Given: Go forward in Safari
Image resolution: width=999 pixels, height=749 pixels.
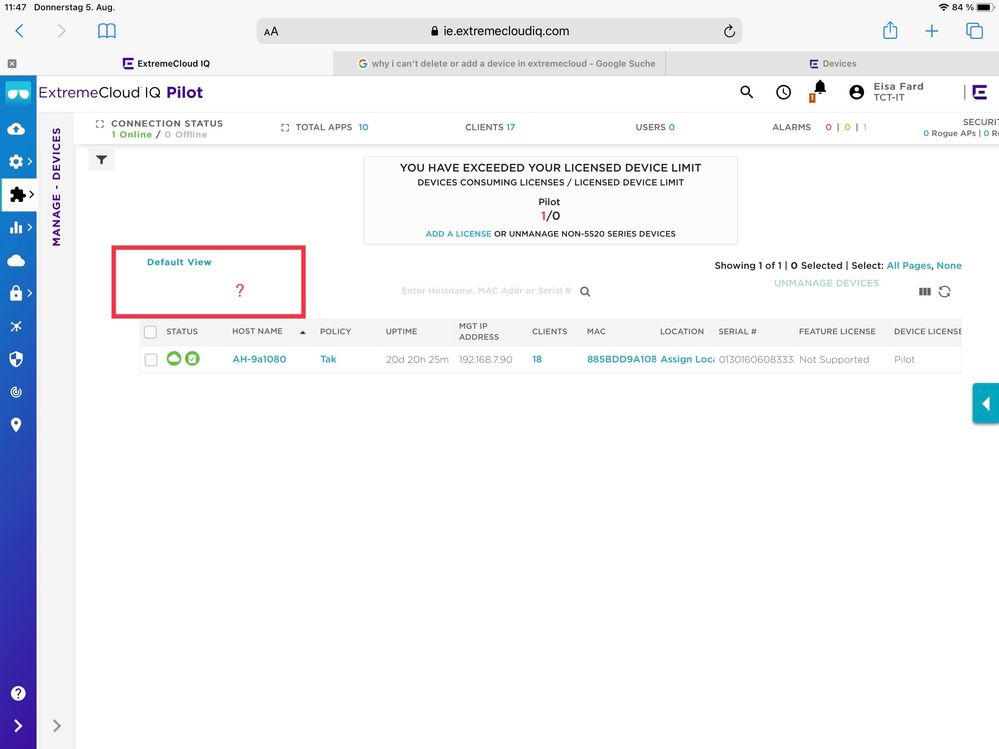Looking at the screenshot, I should pyautogui.click(x=61, y=31).
